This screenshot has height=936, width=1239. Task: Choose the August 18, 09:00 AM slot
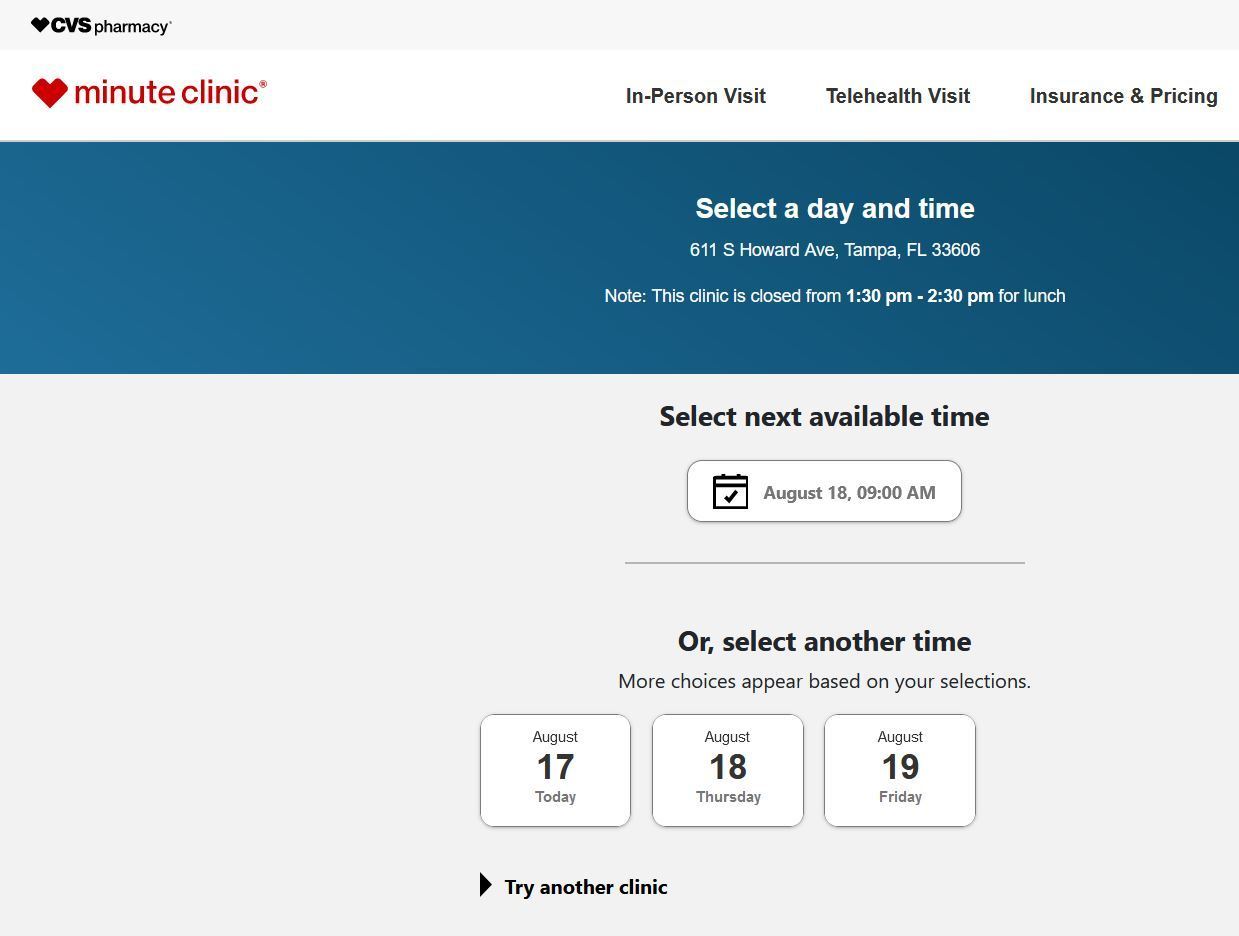point(849,492)
